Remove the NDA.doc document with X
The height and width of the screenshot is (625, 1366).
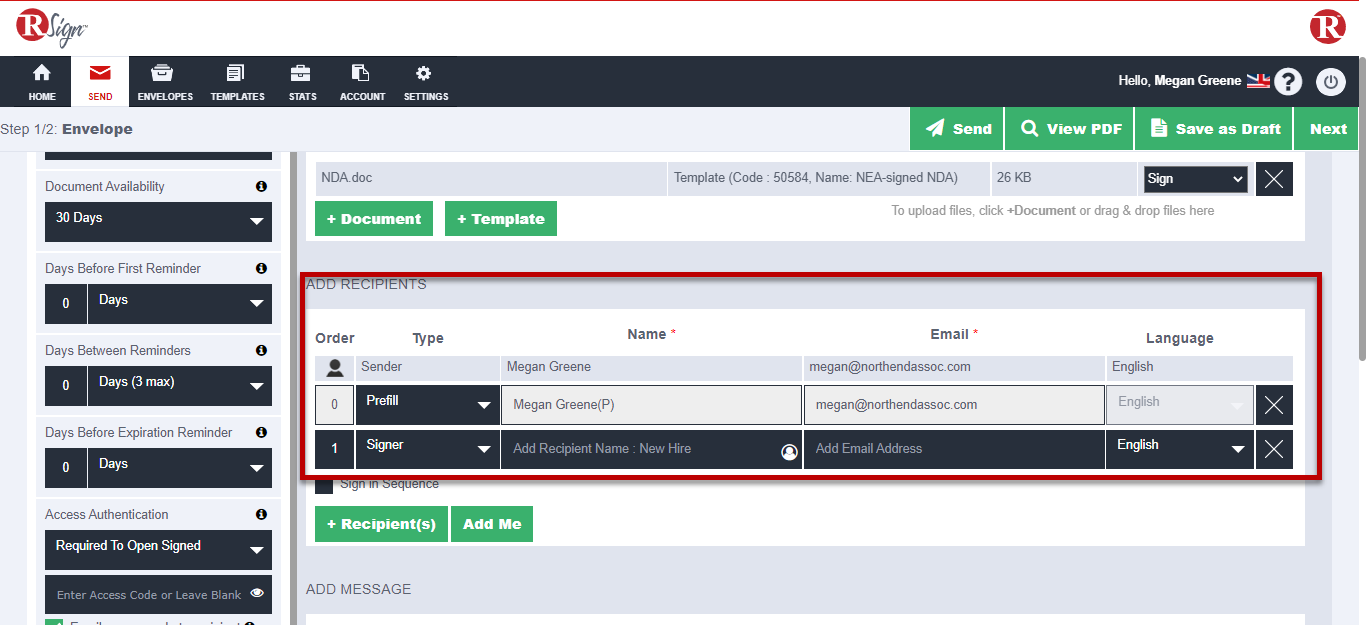click(1273, 179)
